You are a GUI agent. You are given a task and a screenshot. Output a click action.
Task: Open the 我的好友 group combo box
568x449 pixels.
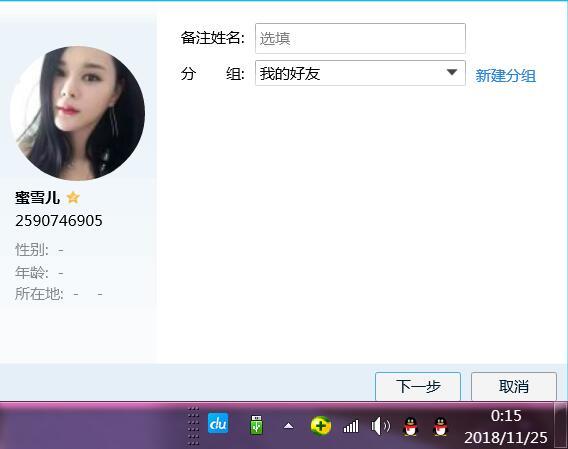(x=360, y=73)
